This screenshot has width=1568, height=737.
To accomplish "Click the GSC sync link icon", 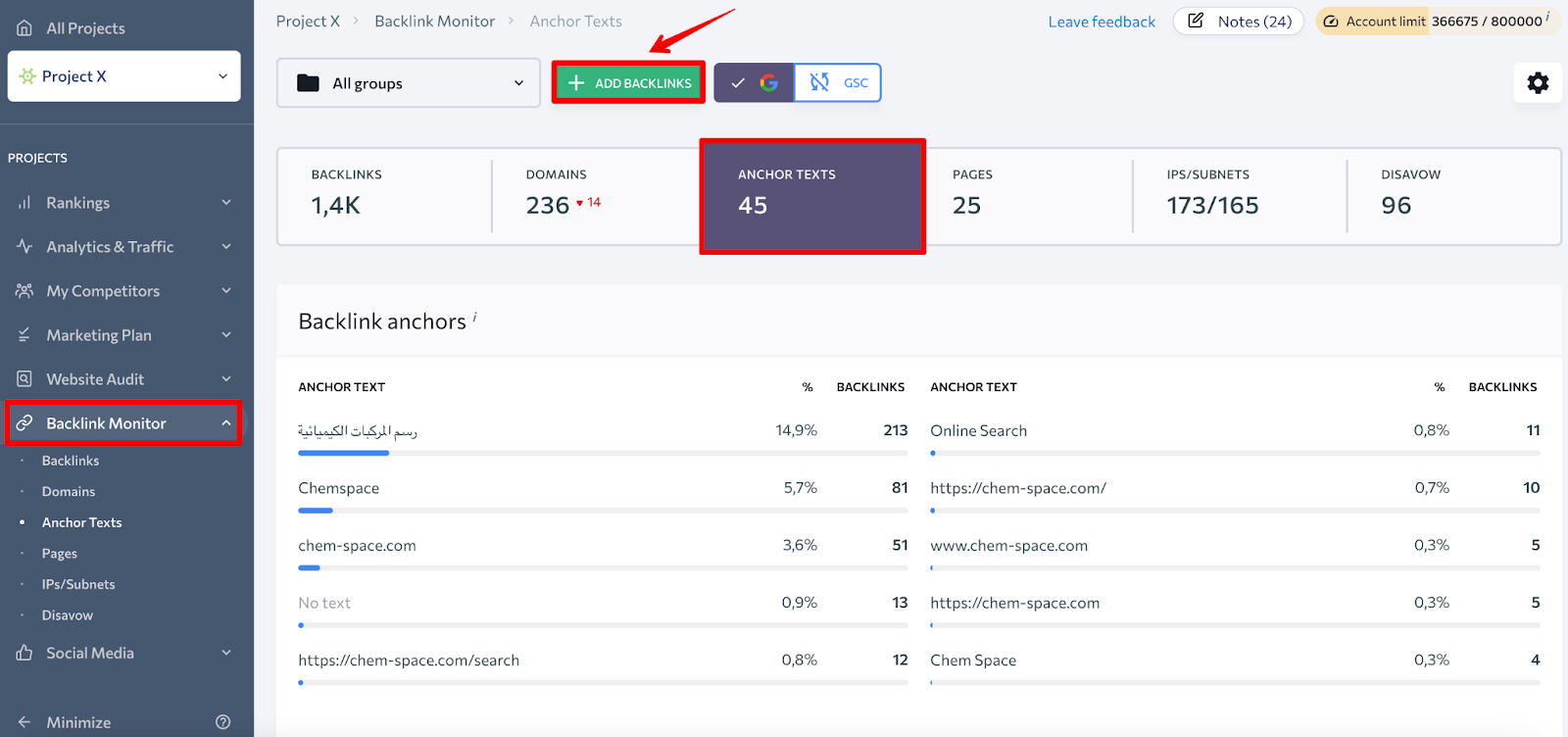I will (x=819, y=83).
